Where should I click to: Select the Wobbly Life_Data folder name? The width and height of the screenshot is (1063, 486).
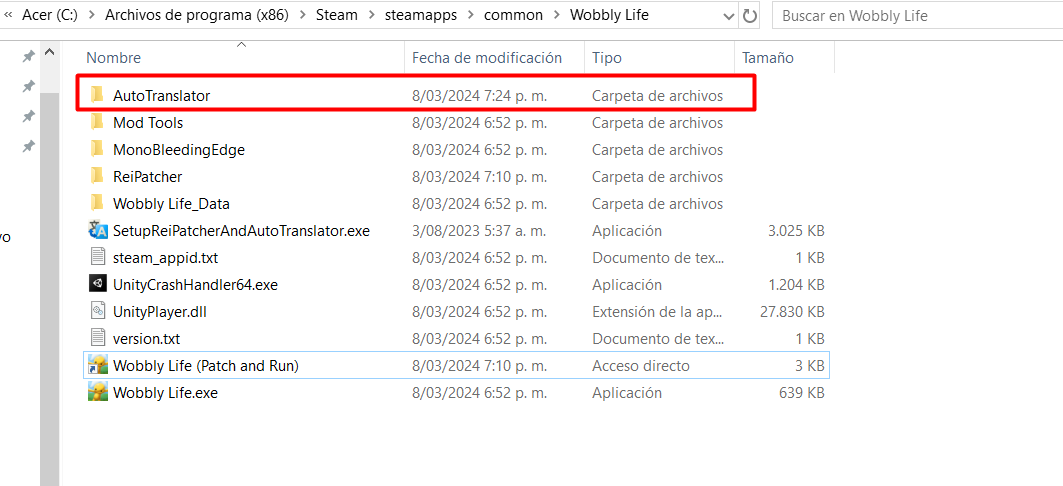coord(172,203)
